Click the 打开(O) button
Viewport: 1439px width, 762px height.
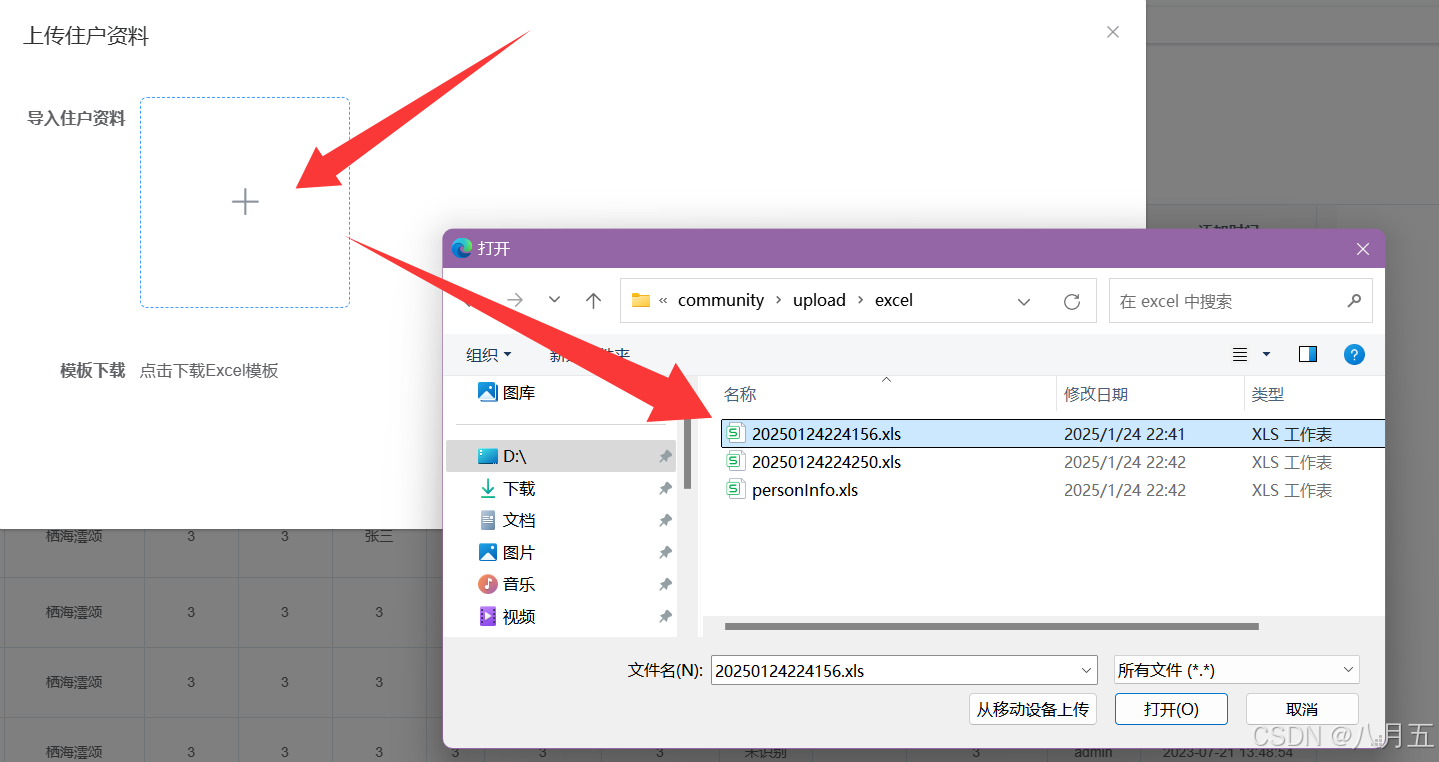[1171, 709]
